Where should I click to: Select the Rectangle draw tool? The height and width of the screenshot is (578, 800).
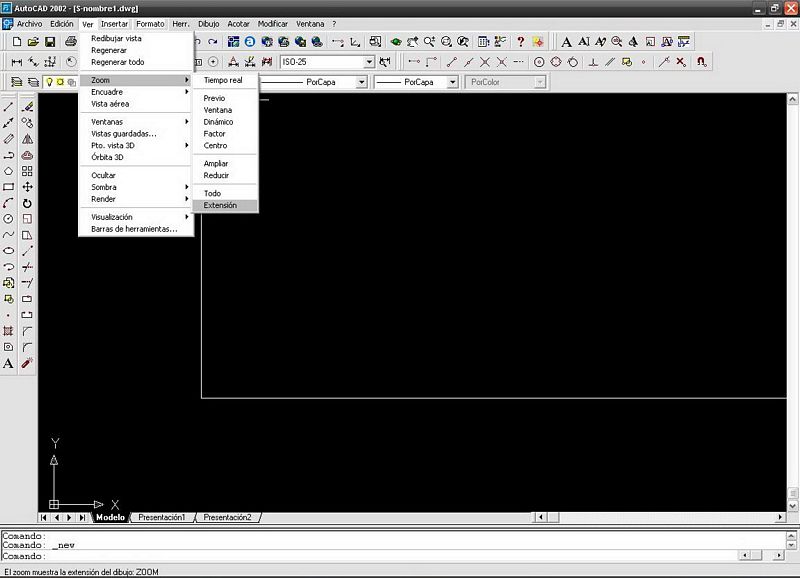coord(8,187)
